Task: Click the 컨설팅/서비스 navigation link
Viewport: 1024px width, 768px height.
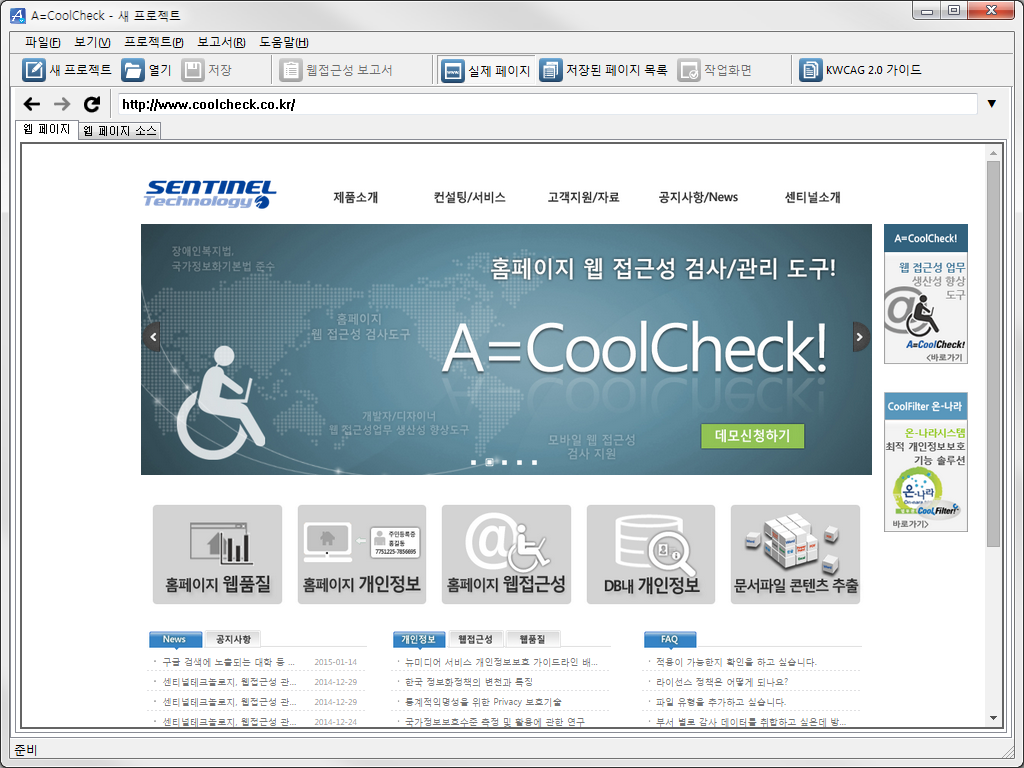Action: click(x=470, y=197)
